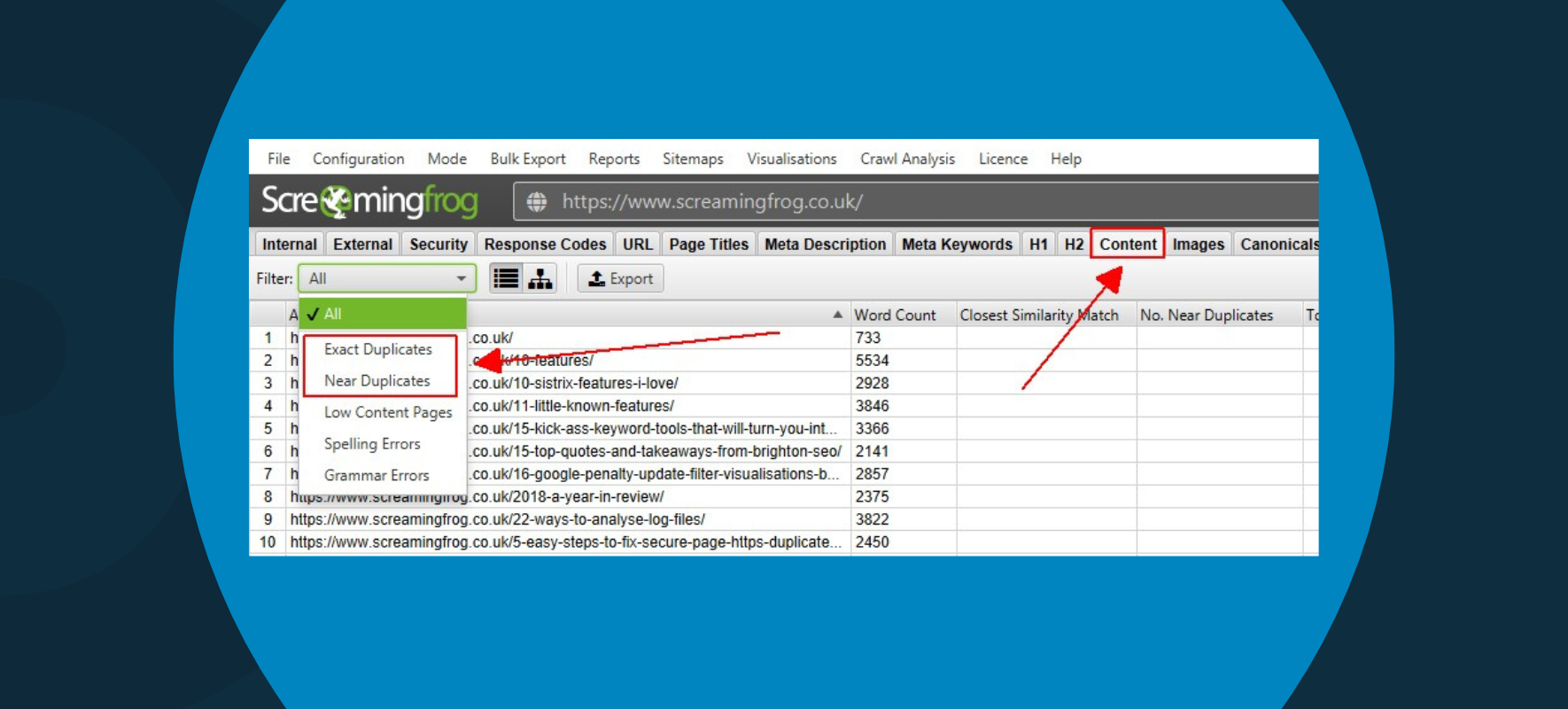Click word count value 2141

(x=872, y=451)
